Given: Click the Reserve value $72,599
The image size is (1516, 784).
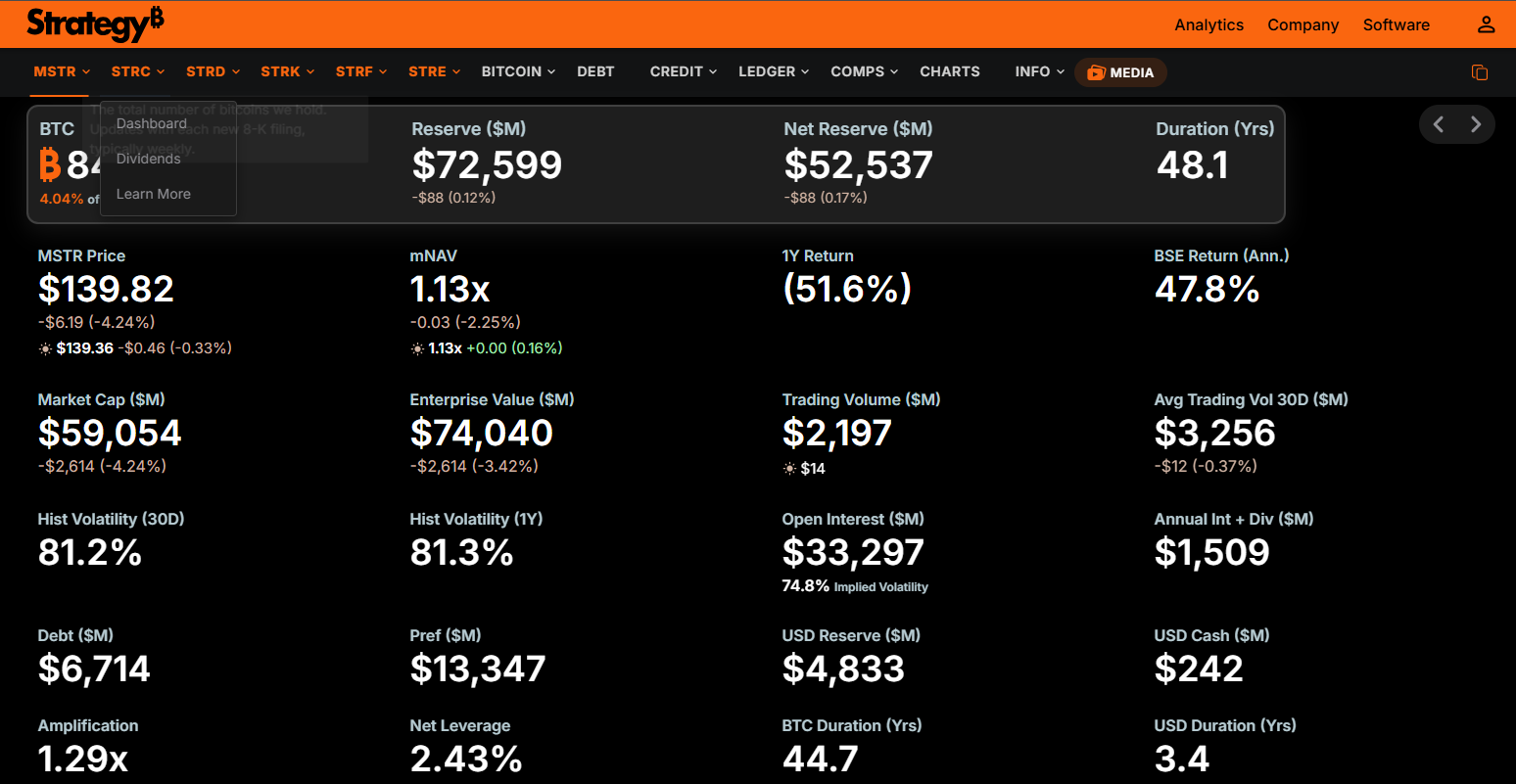Looking at the screenshot, I should click(487, 165).
